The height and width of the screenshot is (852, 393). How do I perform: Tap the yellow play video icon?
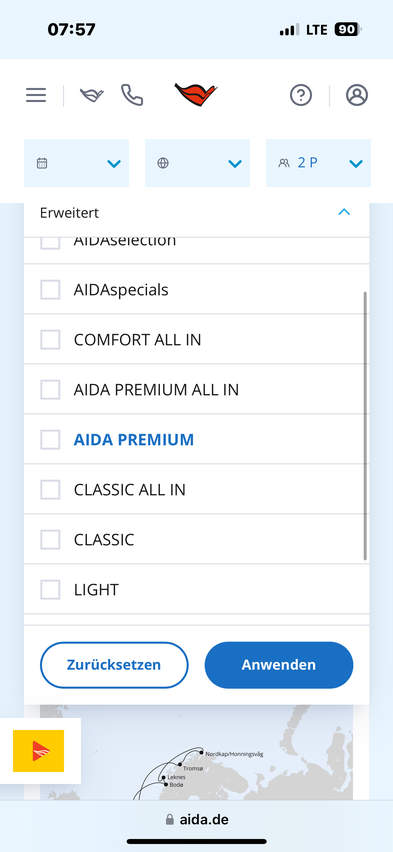point(39,751)
